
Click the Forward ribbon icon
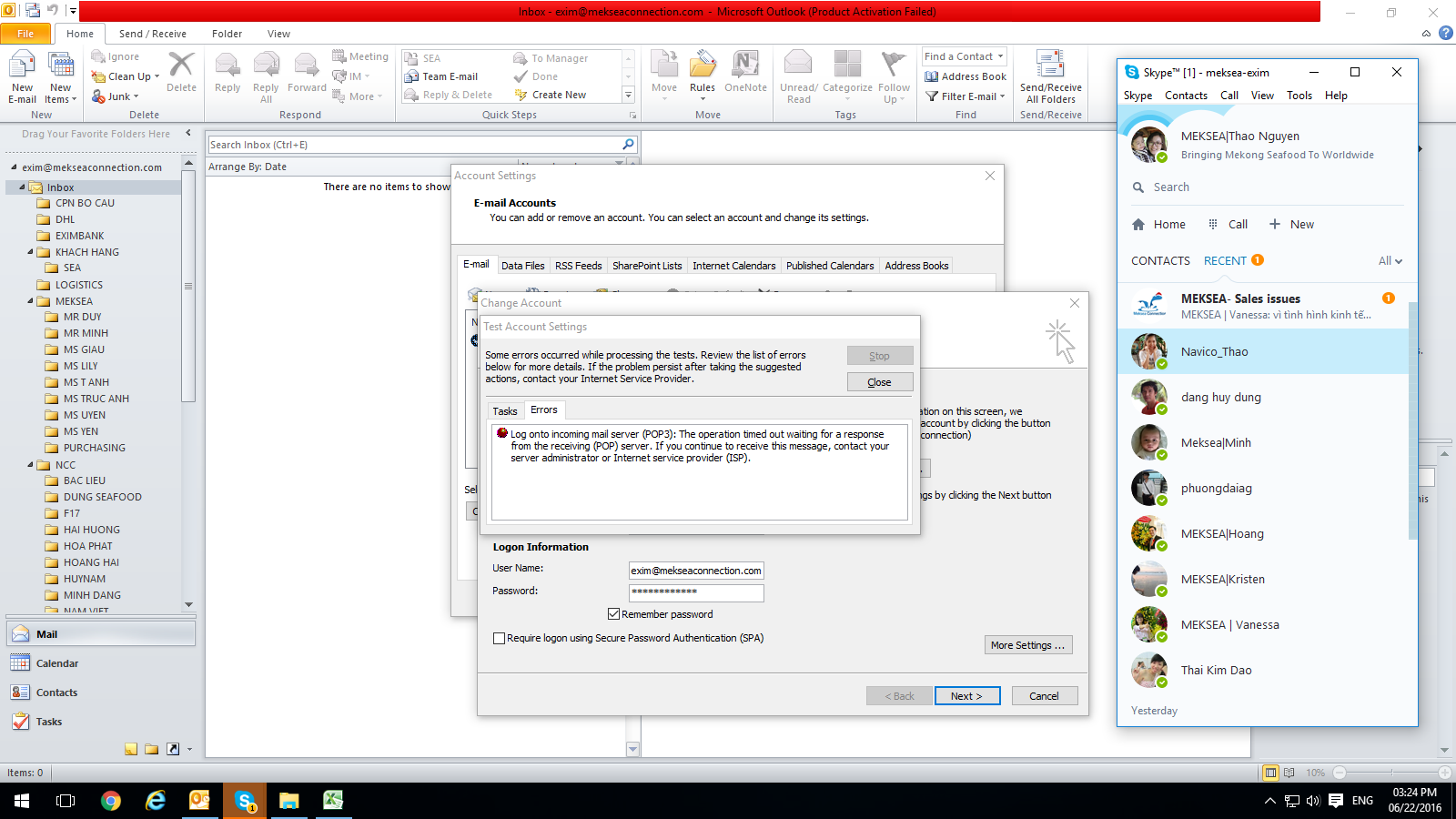point(307,73)
